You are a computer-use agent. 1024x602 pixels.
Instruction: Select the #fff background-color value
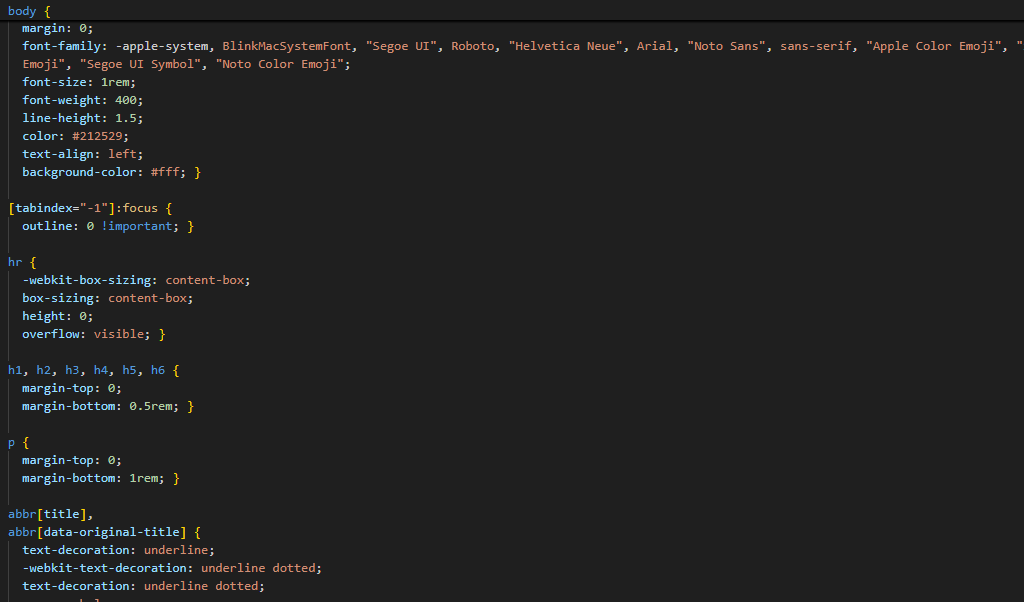[x=167, y=172]
